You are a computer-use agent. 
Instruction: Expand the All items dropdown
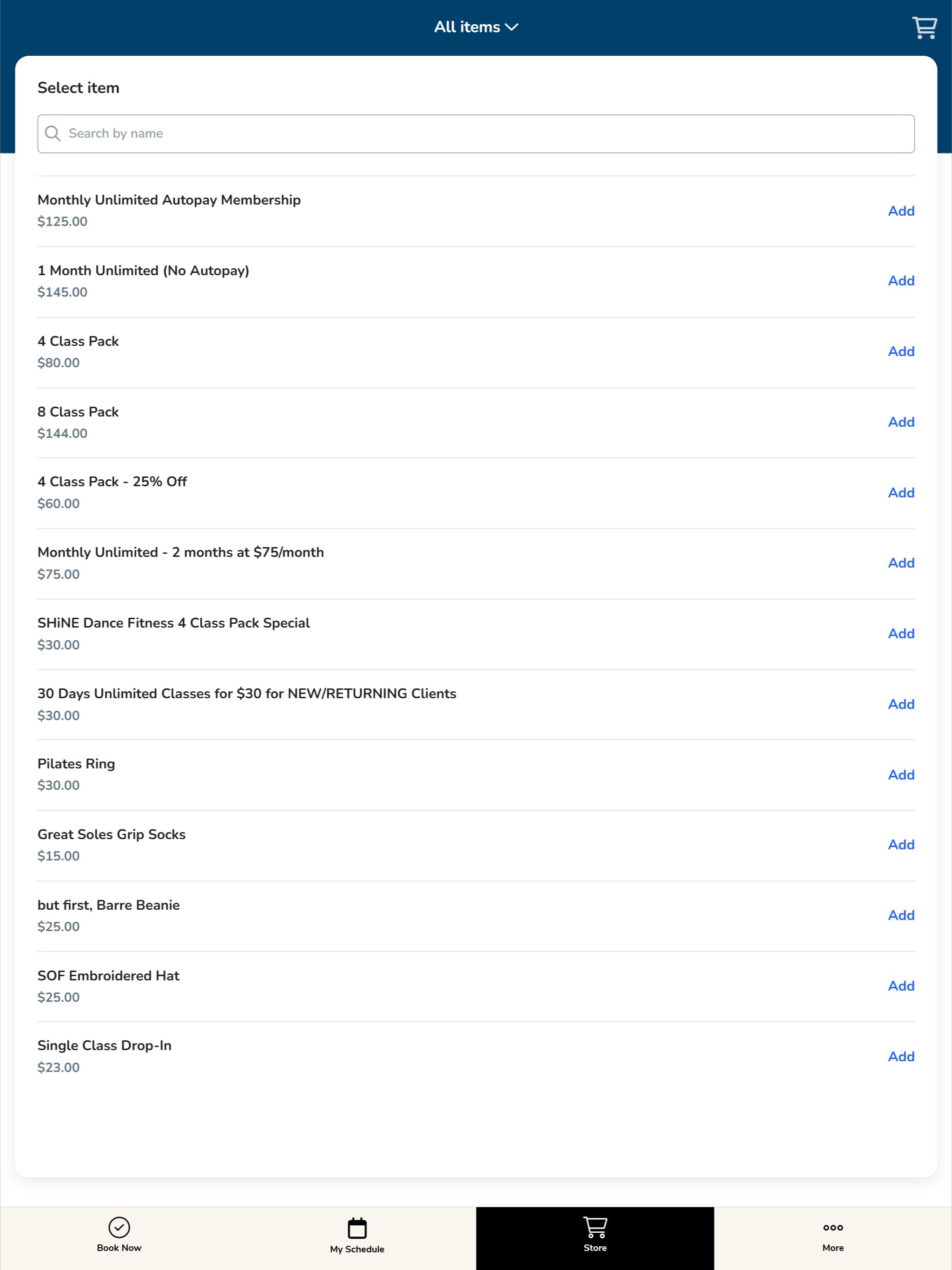pyautogui.click(x=467, y=27)
